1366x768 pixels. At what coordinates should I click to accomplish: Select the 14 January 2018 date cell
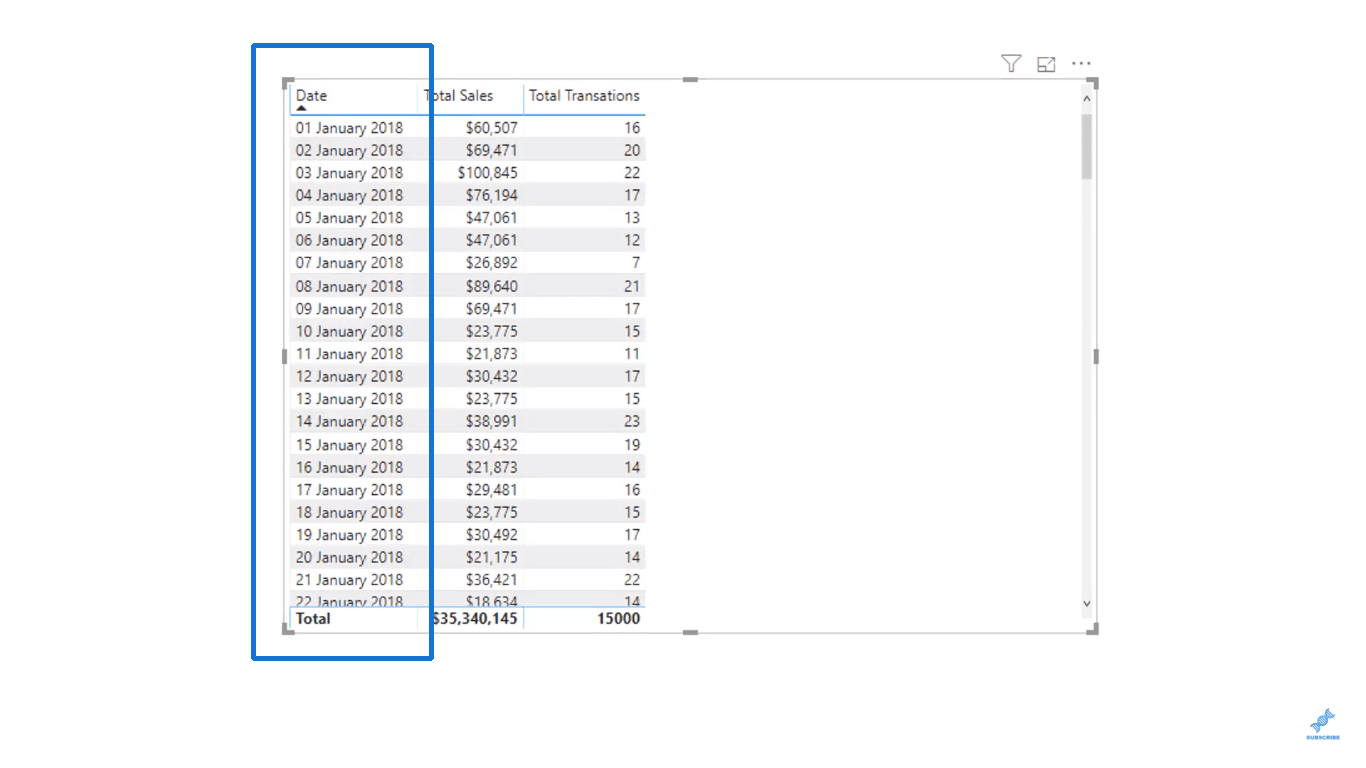pos(349,421)
